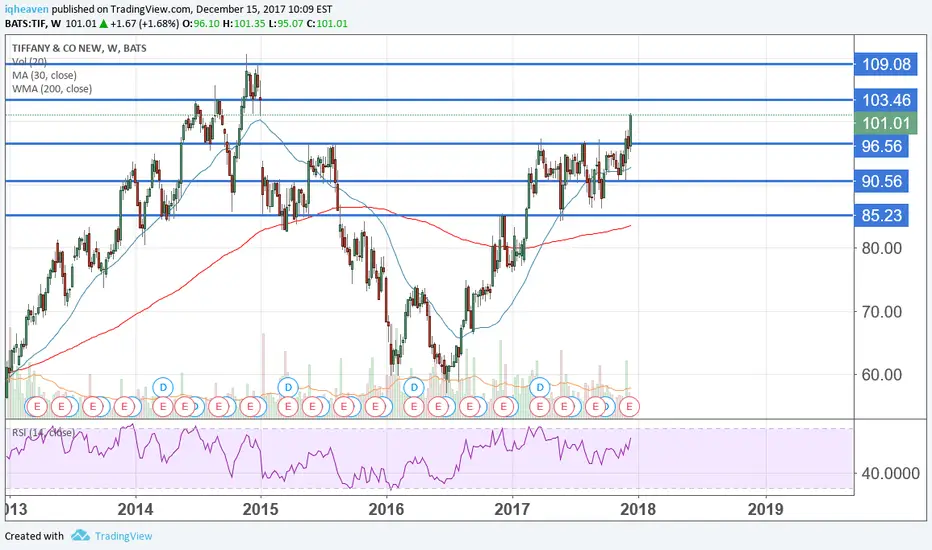932x550 pixels.
Task: Click the dividend D marker near early 2015
Action: (288, 387)
